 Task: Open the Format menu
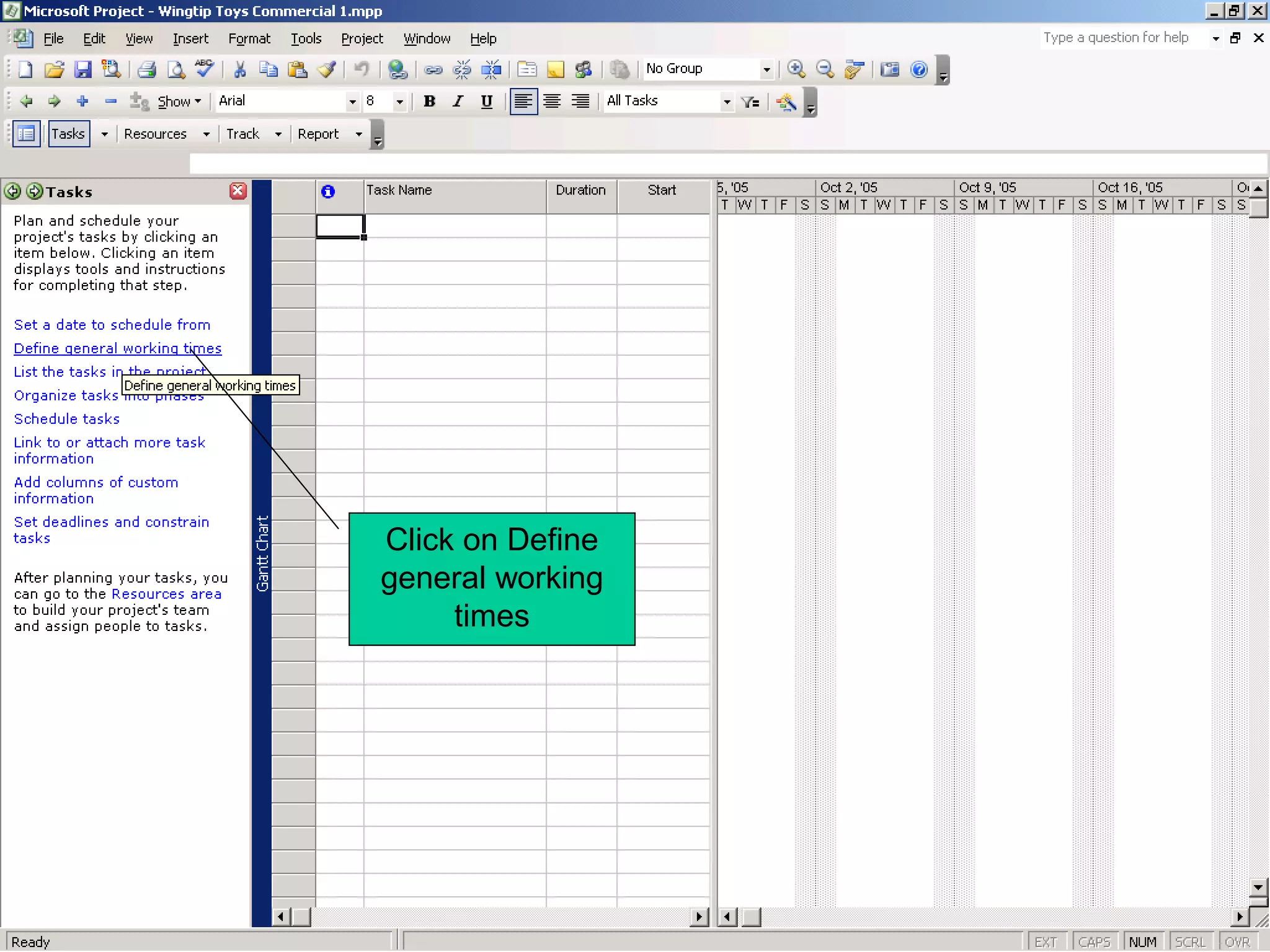tap(249, 38)
